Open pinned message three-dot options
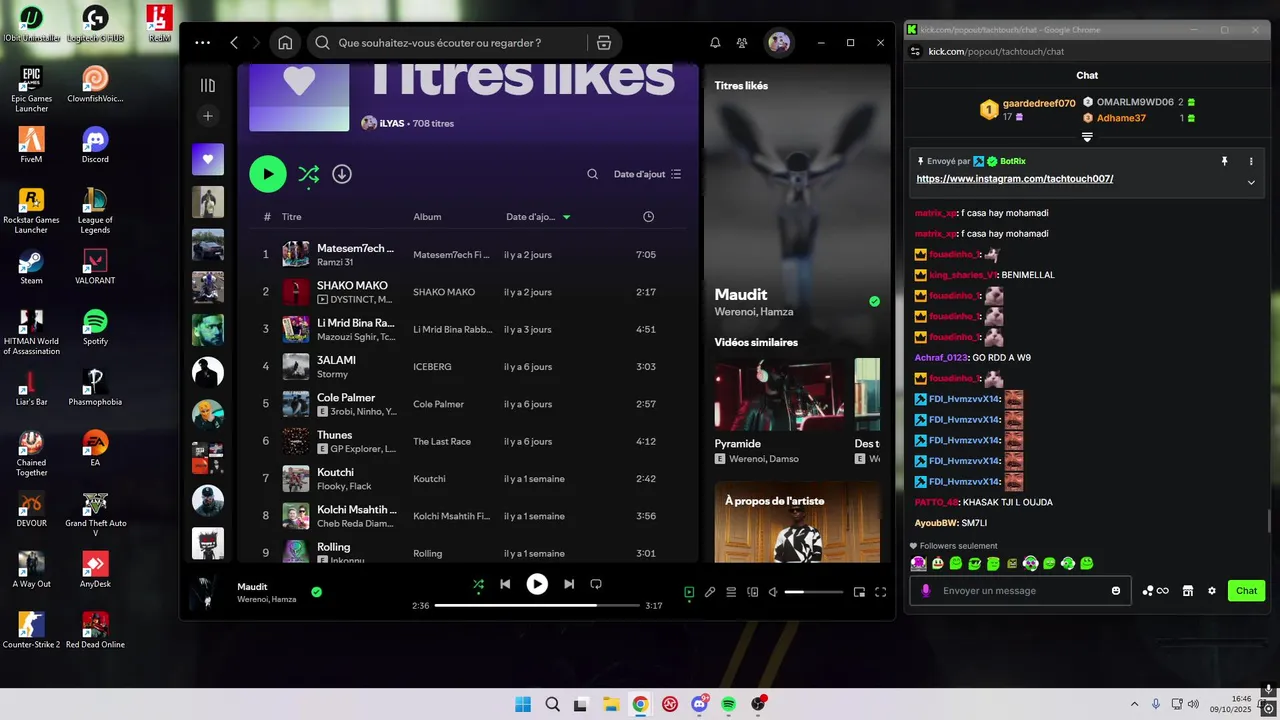1280x720 pixels. [x=1251, y=161]
